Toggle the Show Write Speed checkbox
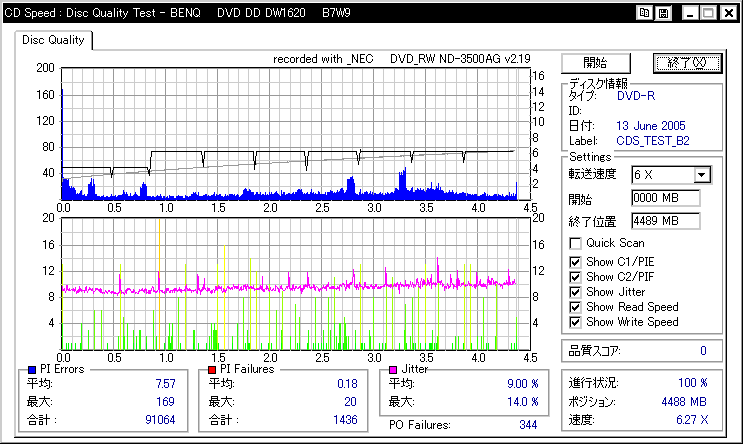743x444 pixels. pyautogui.click(x=575, y=322)
